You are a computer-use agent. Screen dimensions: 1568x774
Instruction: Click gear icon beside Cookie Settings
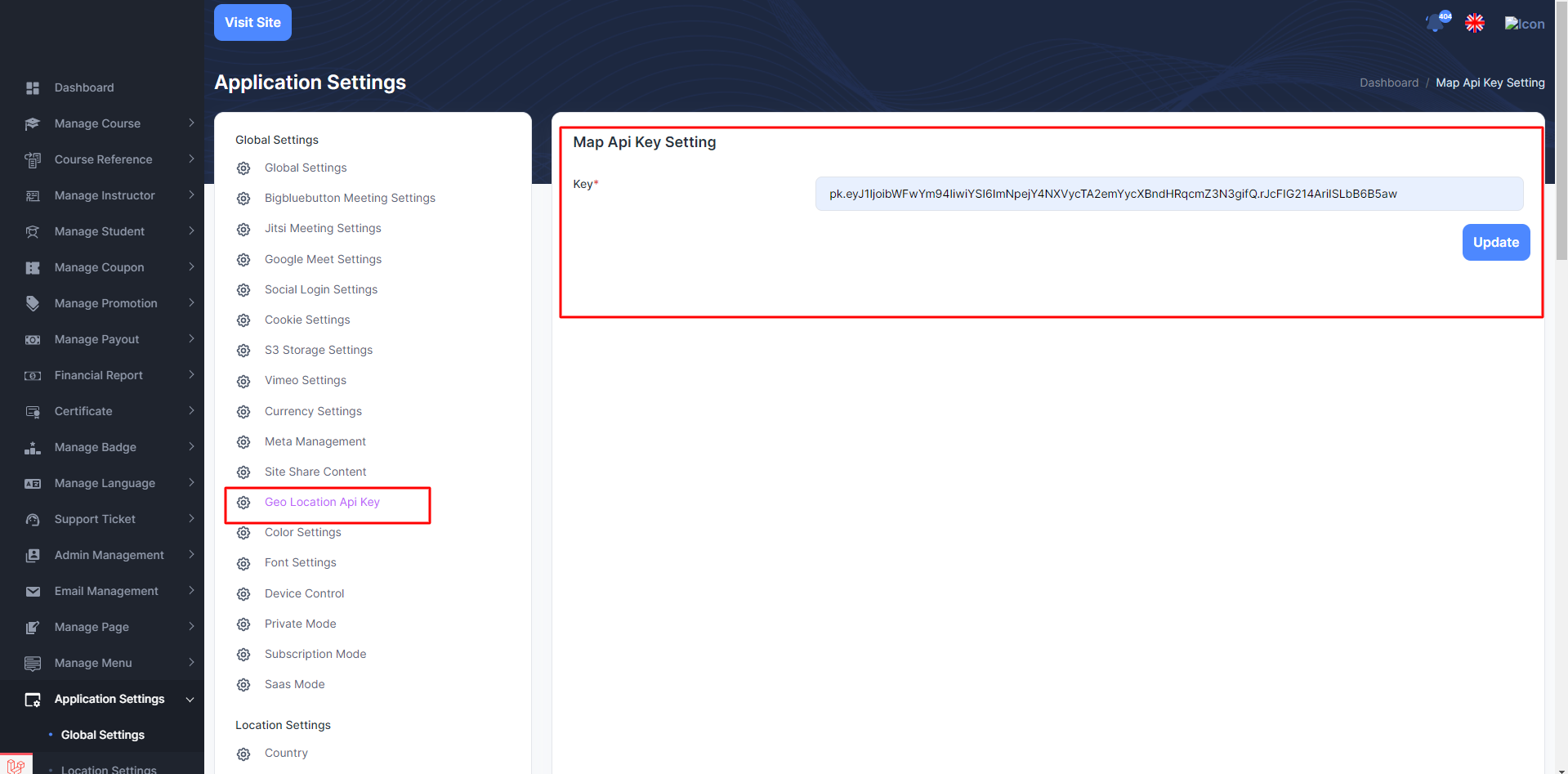tap(243, 320)
